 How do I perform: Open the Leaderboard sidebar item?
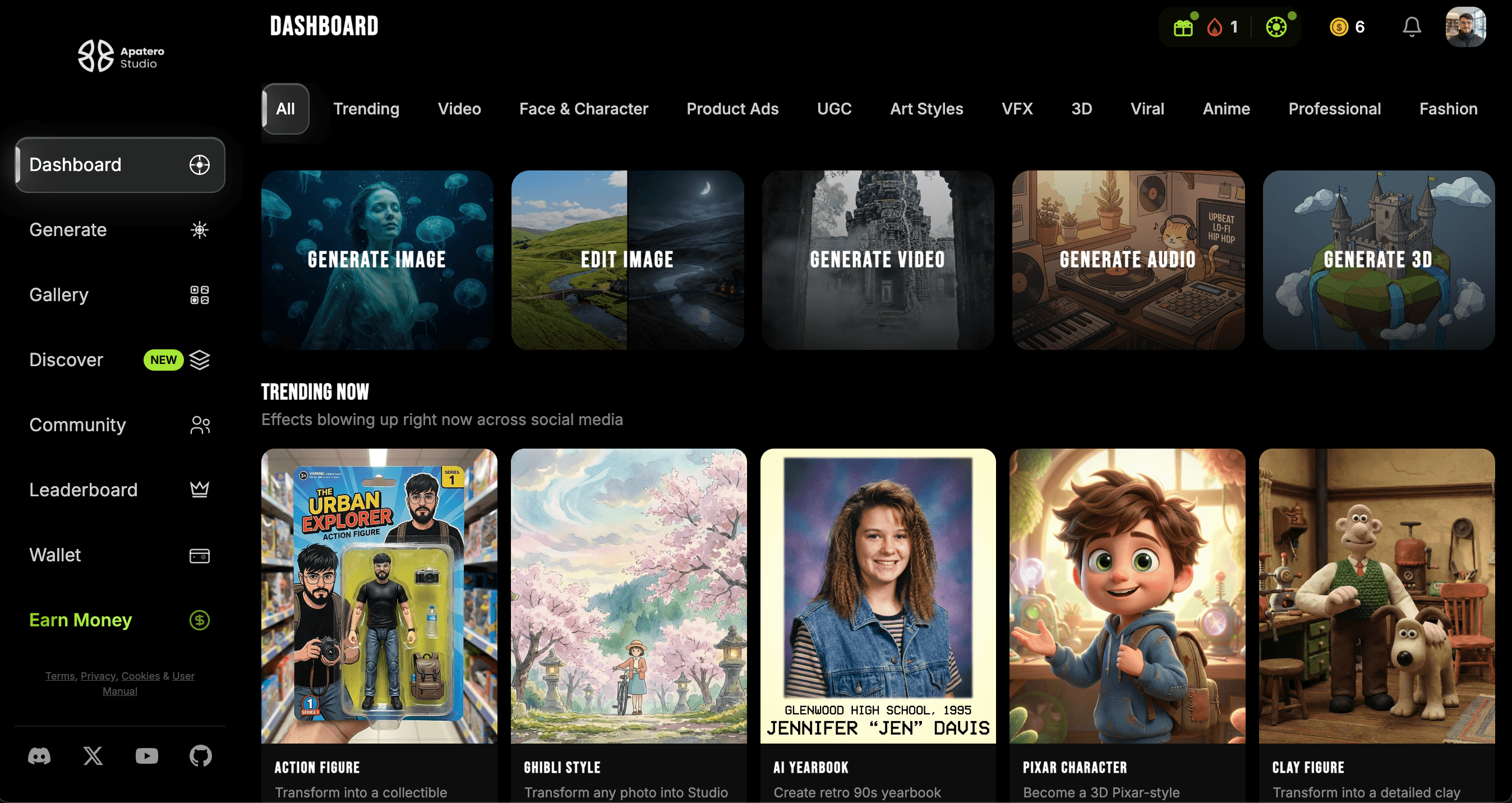[x=84, y=490]
